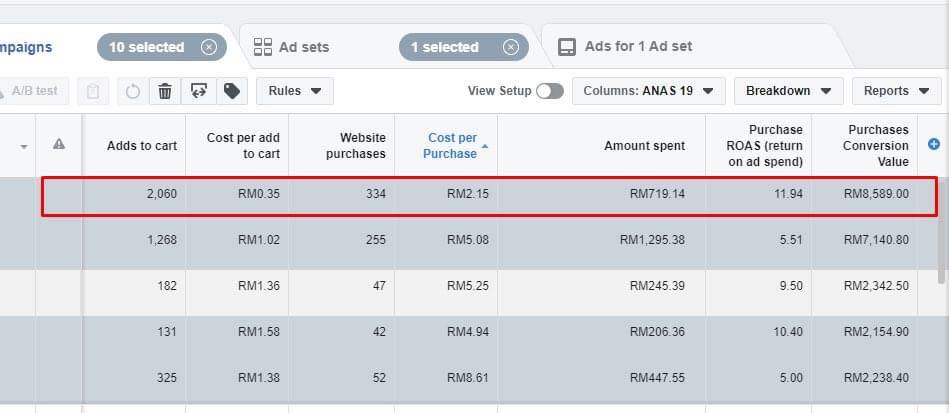949x413 pixels.
Task: Clear the 10 selected campaigns filter
Action: [208, 47]
